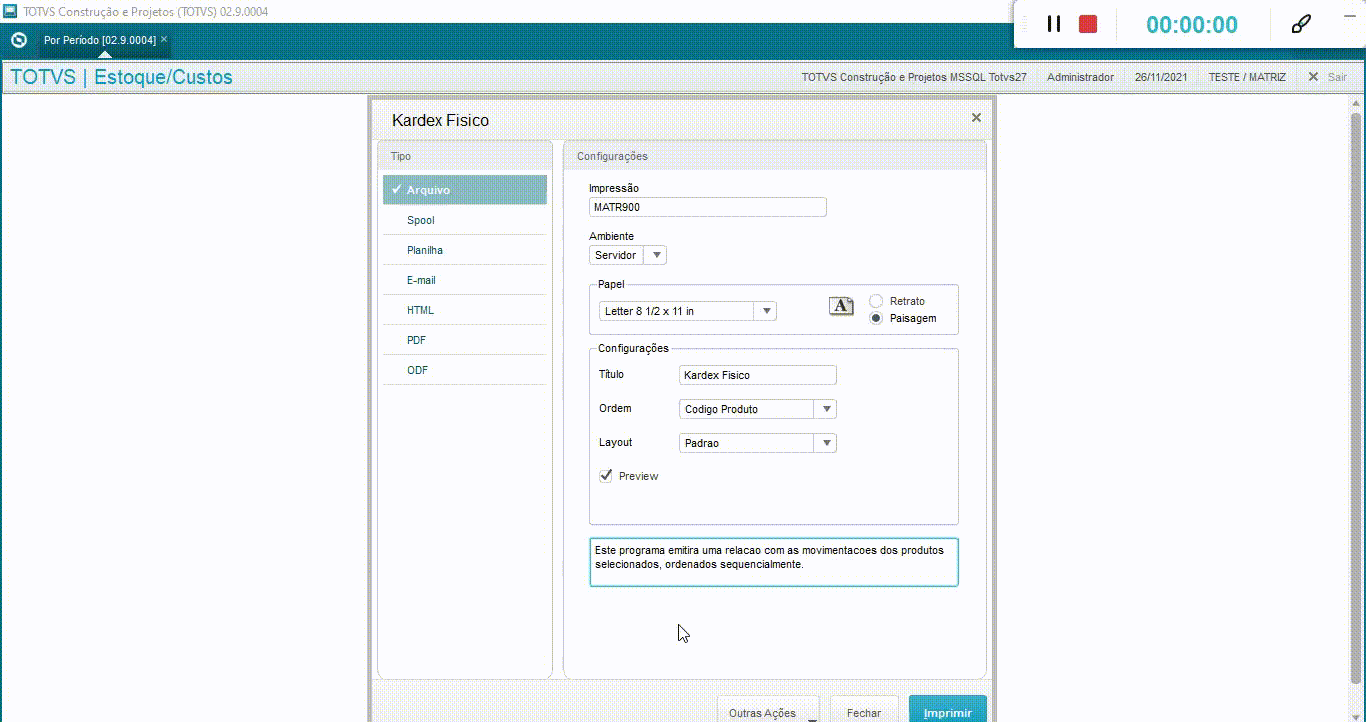The image size is (1366, 722).
Task: Select the E-mail output type
Action: pos(465,280)
